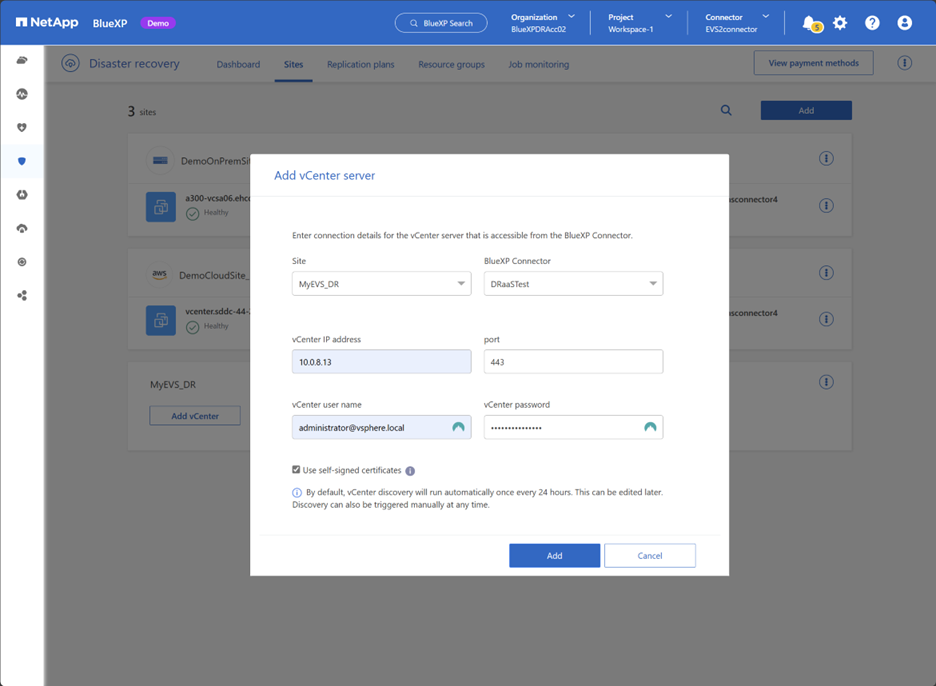Click the search magnifier above the sites list
This screenshot has width=936, height=686.
click(726, 110)
